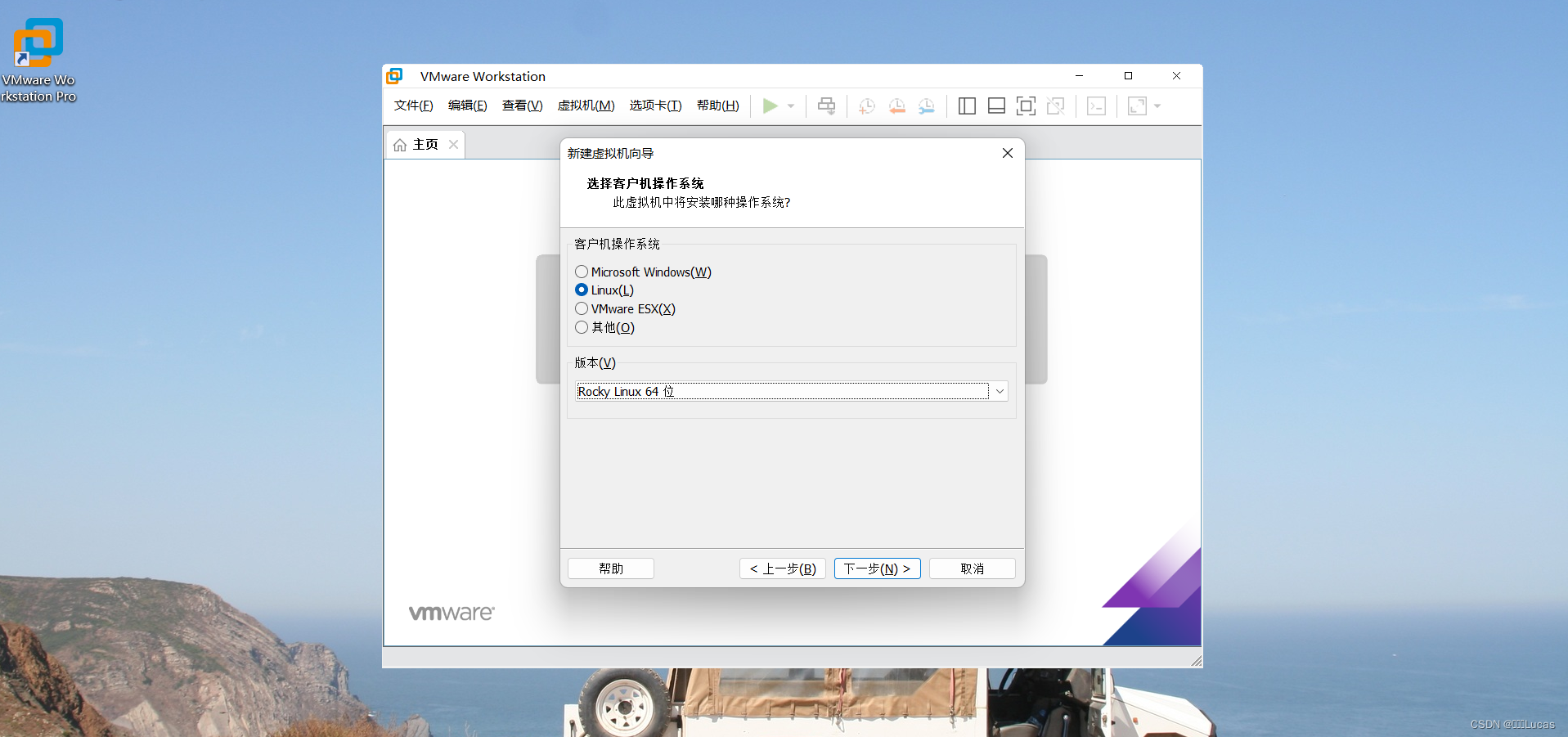
Task: Click the full screen mode icon
Action: pyautogui.click(x=1026, y=106)
